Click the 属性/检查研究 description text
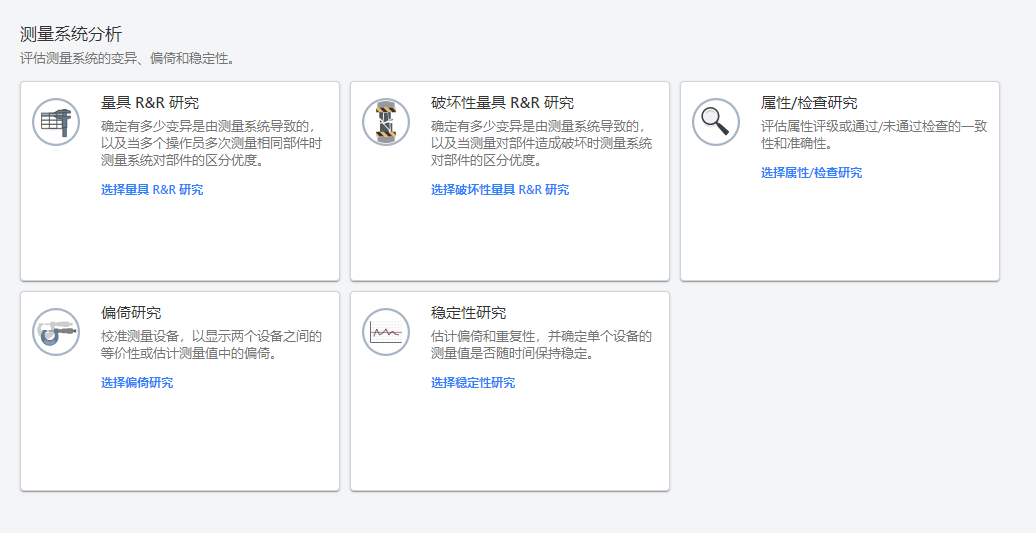The height and width of the screenshot is (533, 1036). coord(874,134)
